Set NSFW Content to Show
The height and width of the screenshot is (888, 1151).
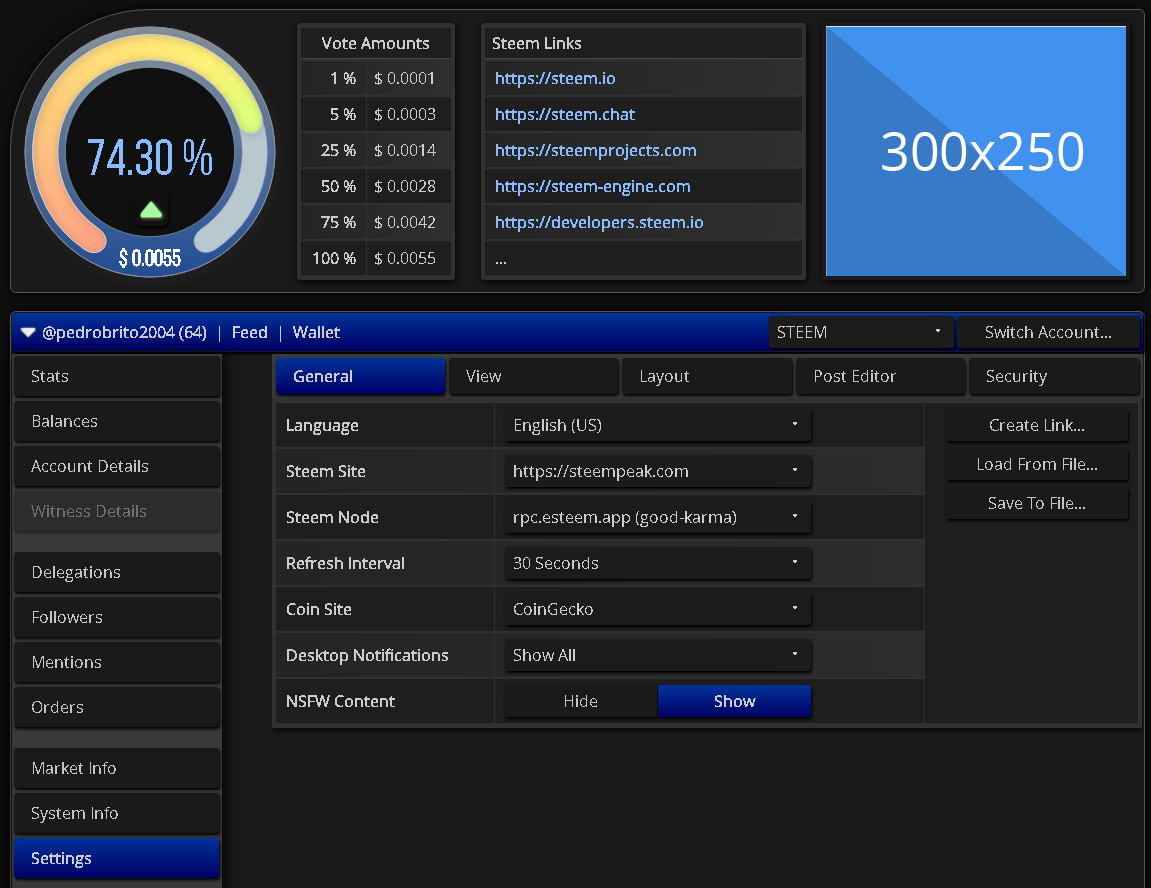734,702
